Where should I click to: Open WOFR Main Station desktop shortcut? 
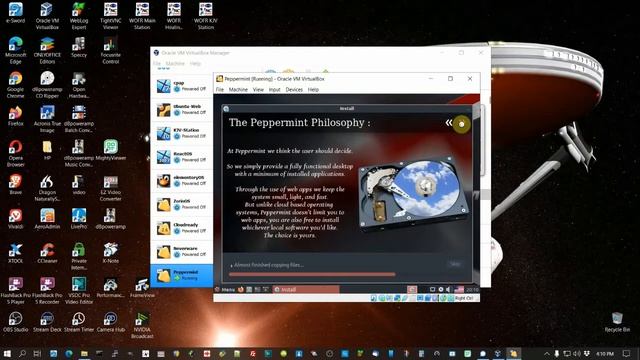click(x=142, y=16)
